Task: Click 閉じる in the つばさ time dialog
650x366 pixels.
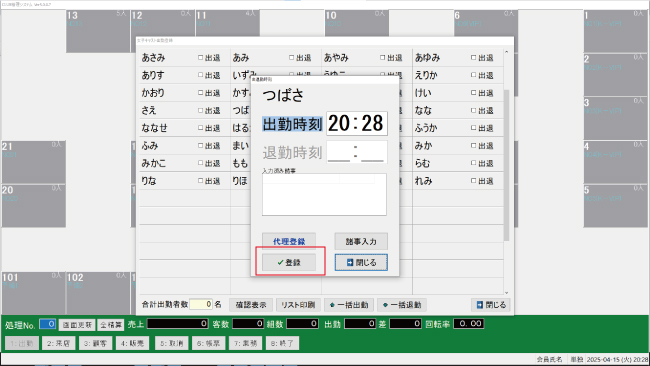Action: pyautogui.click(x=361, y=262)
